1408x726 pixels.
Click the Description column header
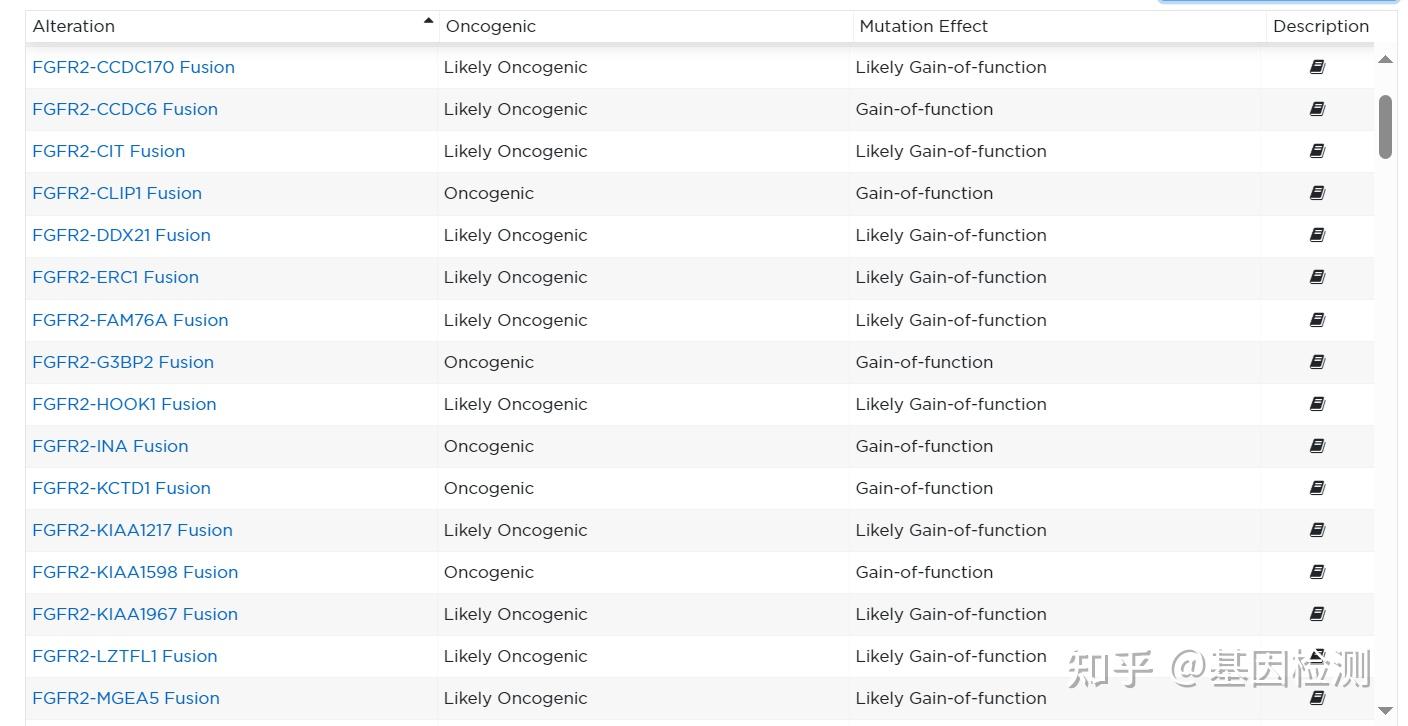(x=1320, y=26)
